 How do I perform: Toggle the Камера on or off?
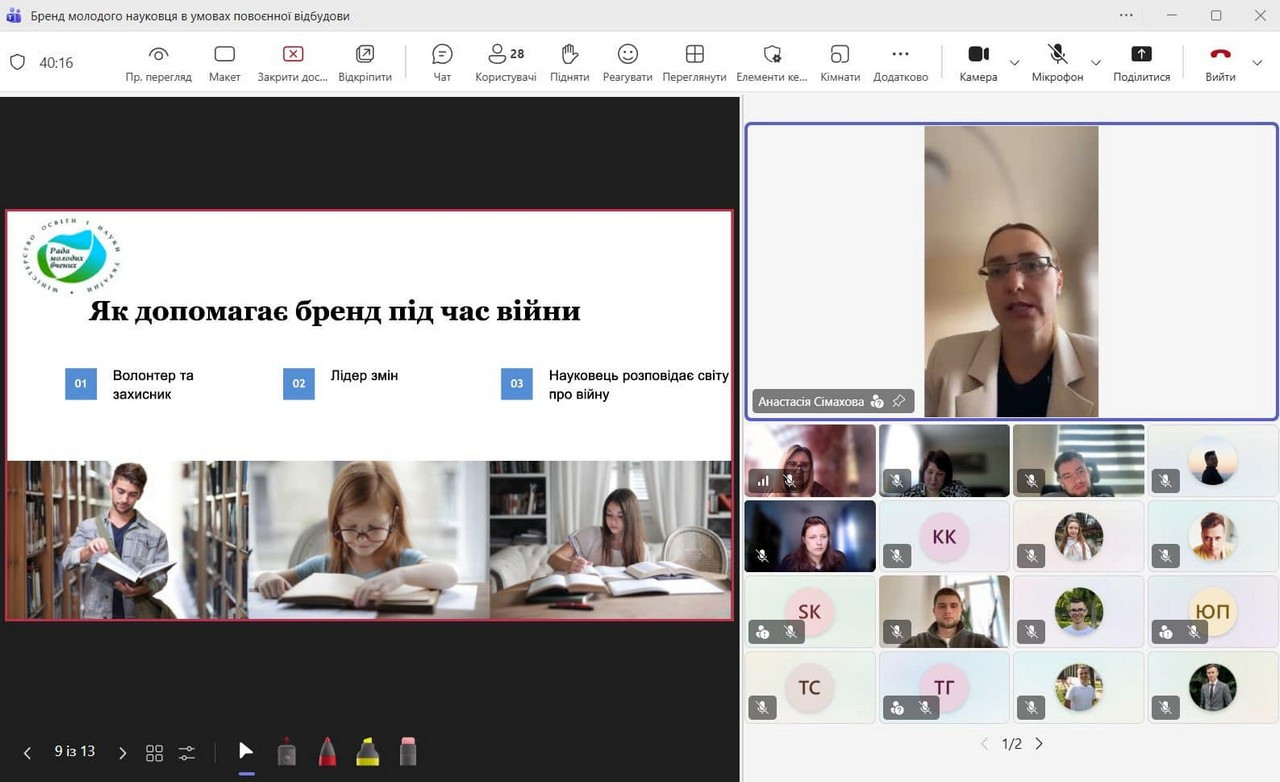pos(978,62)
